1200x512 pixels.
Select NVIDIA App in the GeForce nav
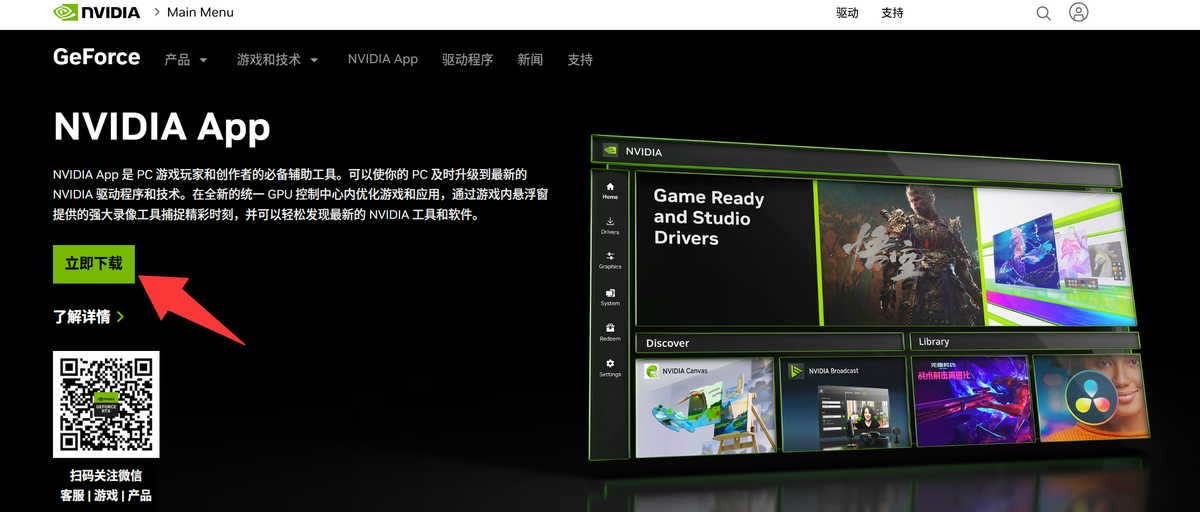383,59
